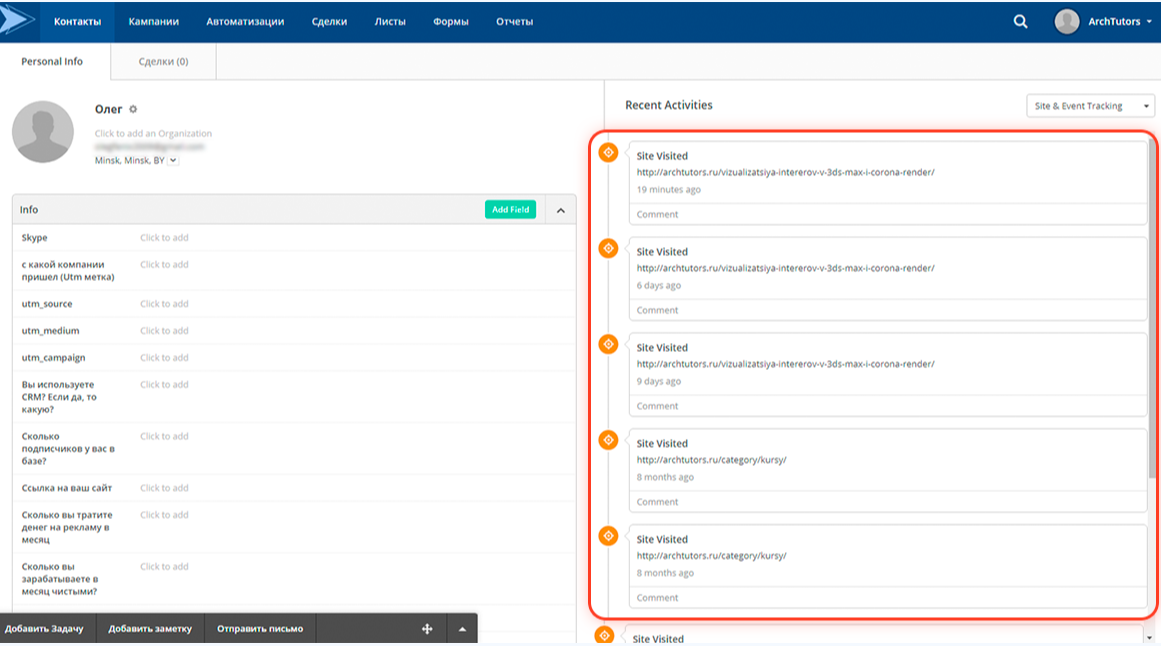1161x646 pixels.
Task: Click the orange tracking icon on first Site Visited
Action: (x=607, y=151)
